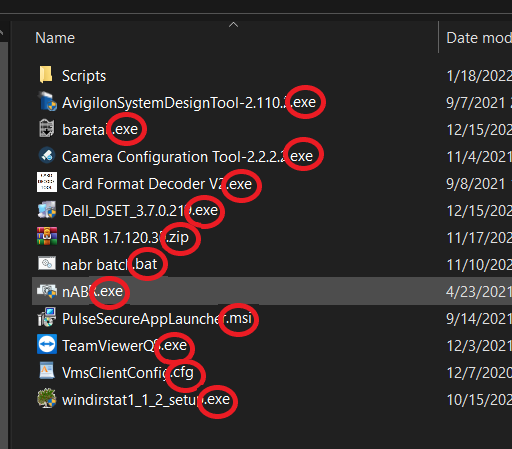512x449 pixels.
Task: Select the PulseSecureAppLauncher msi icon
Action: coord(47,317)
